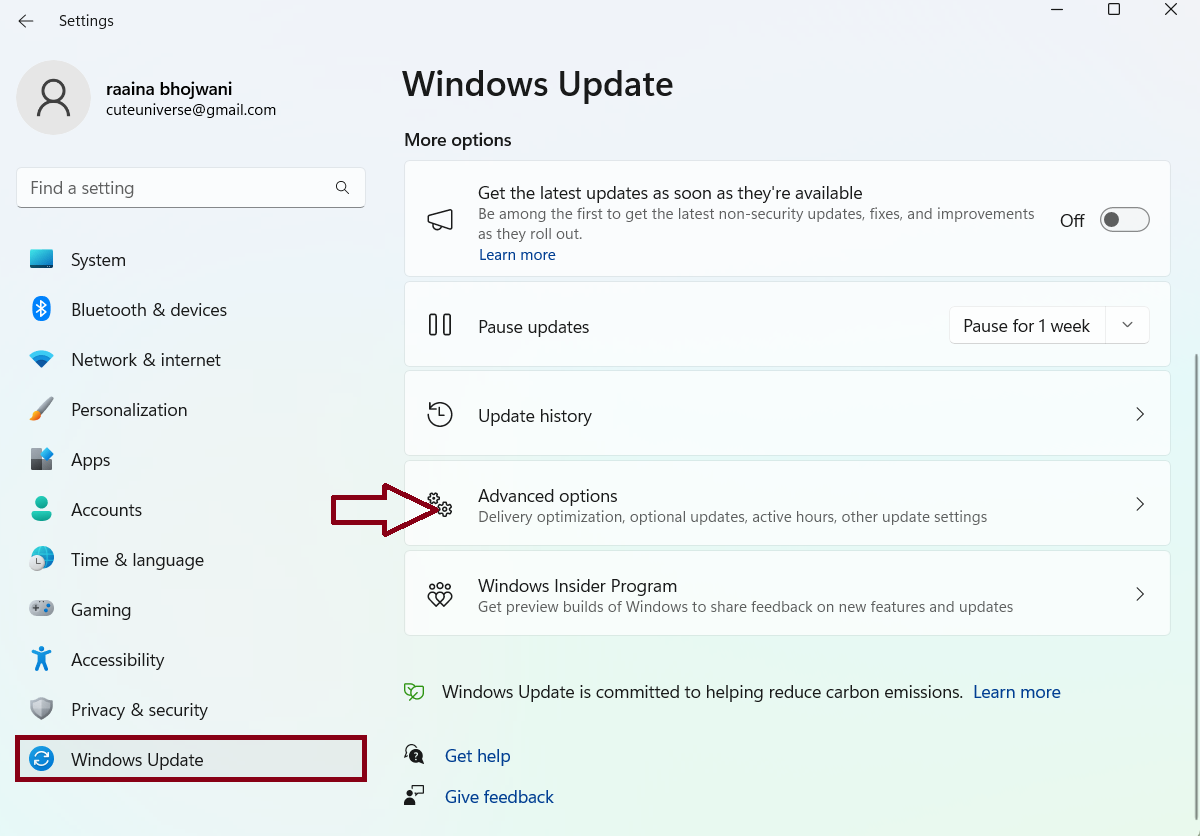The image size is (1200, 836).
Task: Select Time & language in the sidebar
Action: (137, 560)
